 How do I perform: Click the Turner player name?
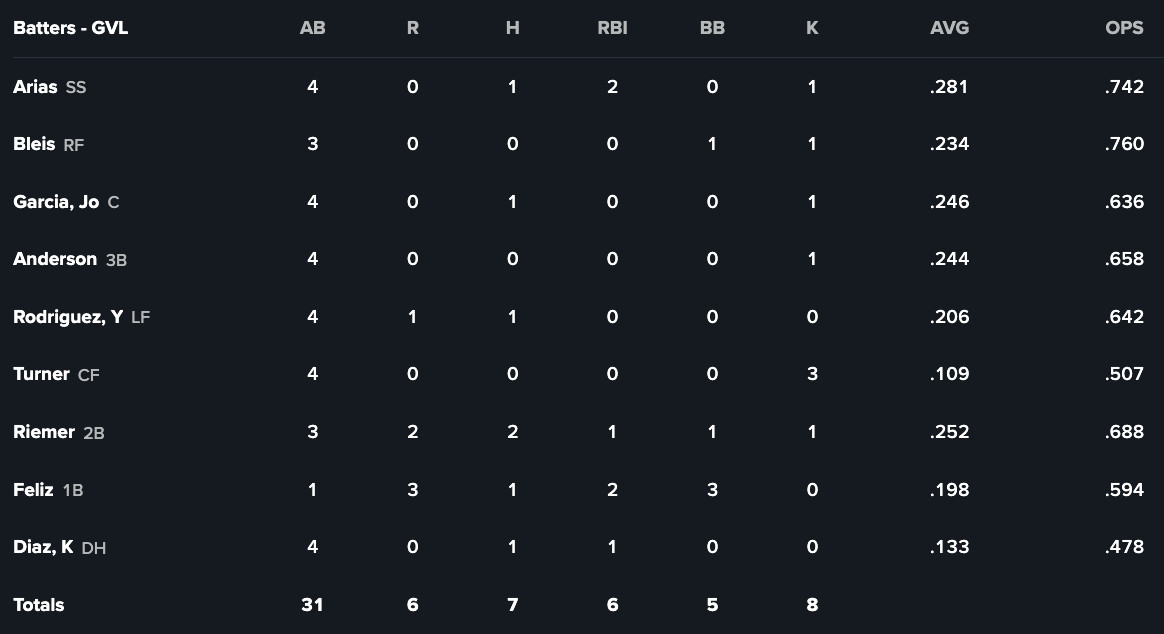[41, 374]
